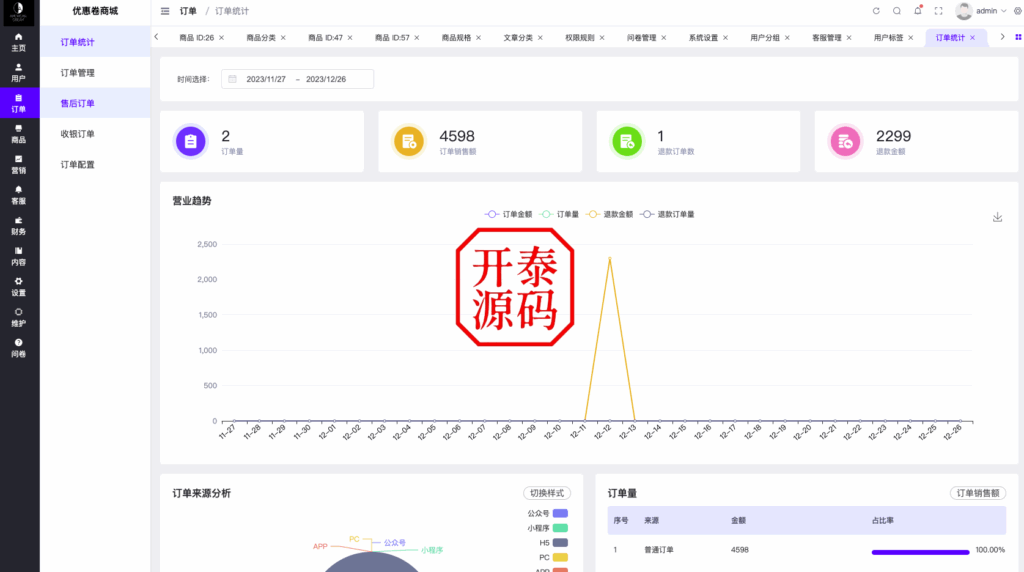Click the refresh icon in header
The height and width of the screenshot is (572, 1024).
pos(876,11)
